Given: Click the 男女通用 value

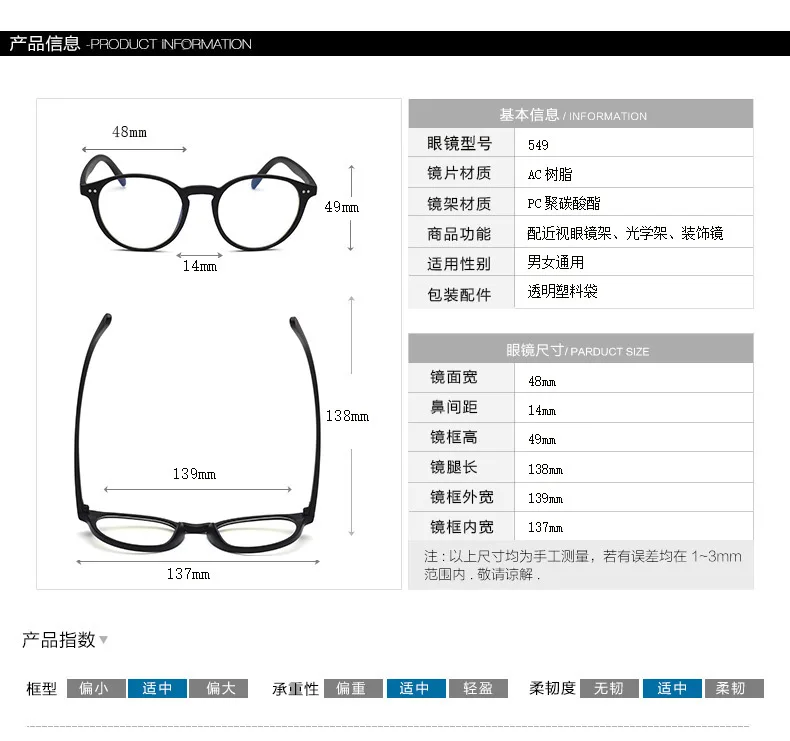Looking at the screenshot, I should (556, 262).
